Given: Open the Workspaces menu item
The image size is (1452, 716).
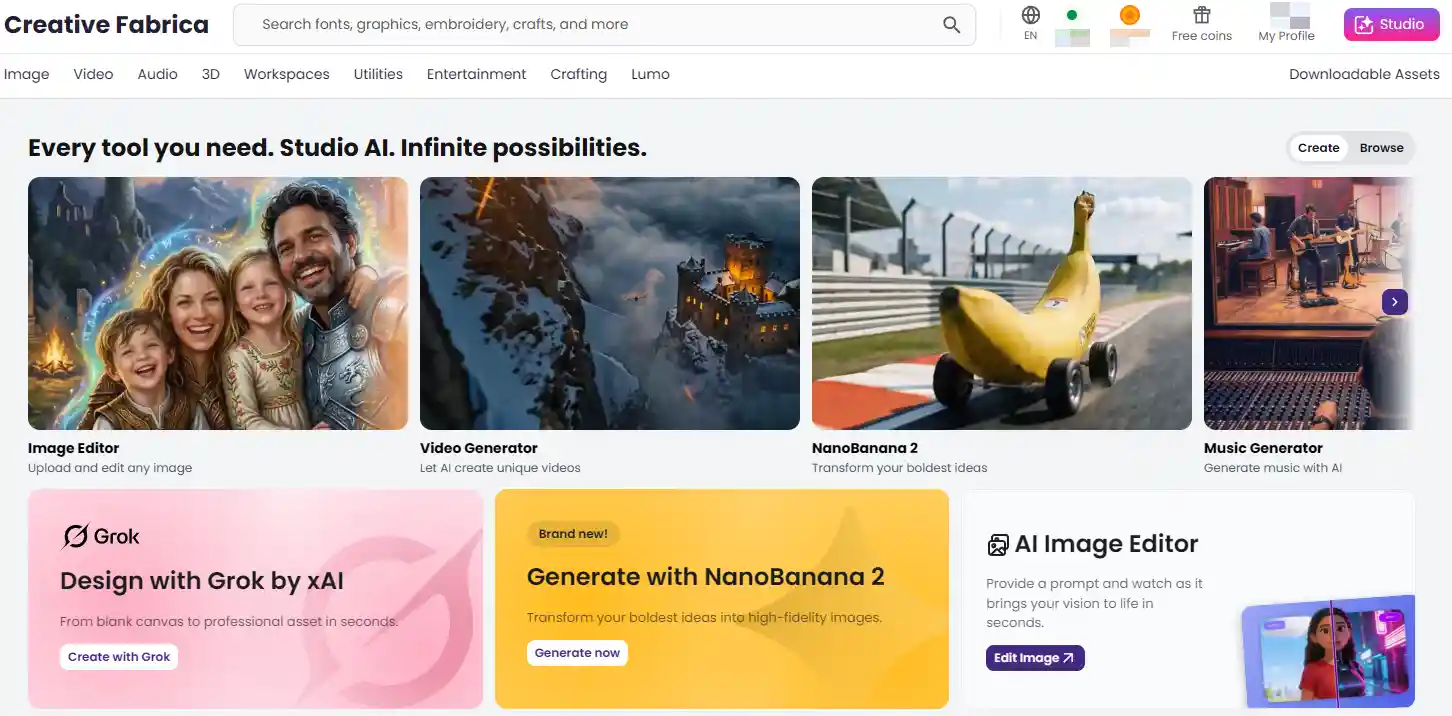Looking at the screenshot, I should pos(286,74).
